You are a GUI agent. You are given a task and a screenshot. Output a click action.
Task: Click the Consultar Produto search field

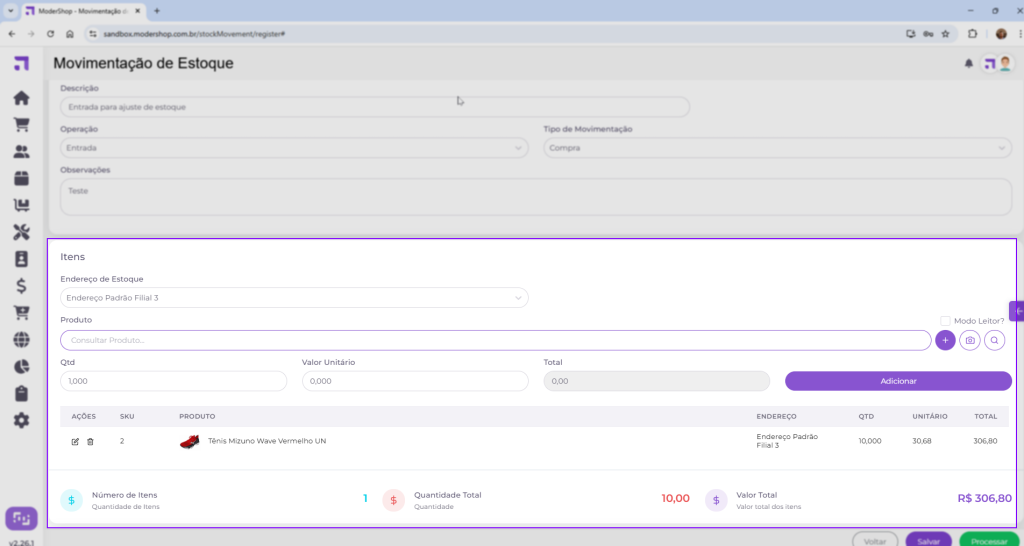[495, 341]
